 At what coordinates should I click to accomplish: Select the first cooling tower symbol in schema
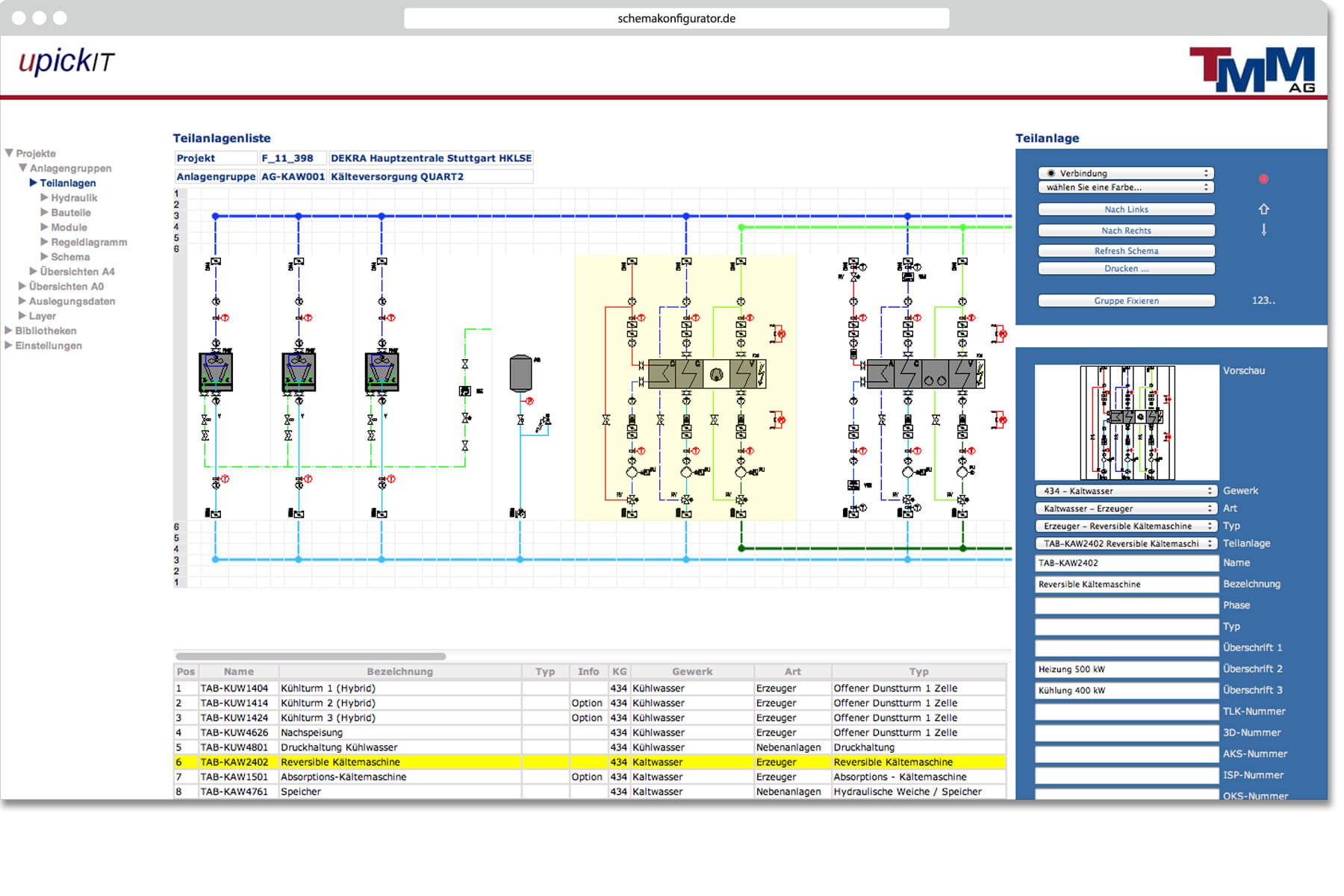(216, 372)
